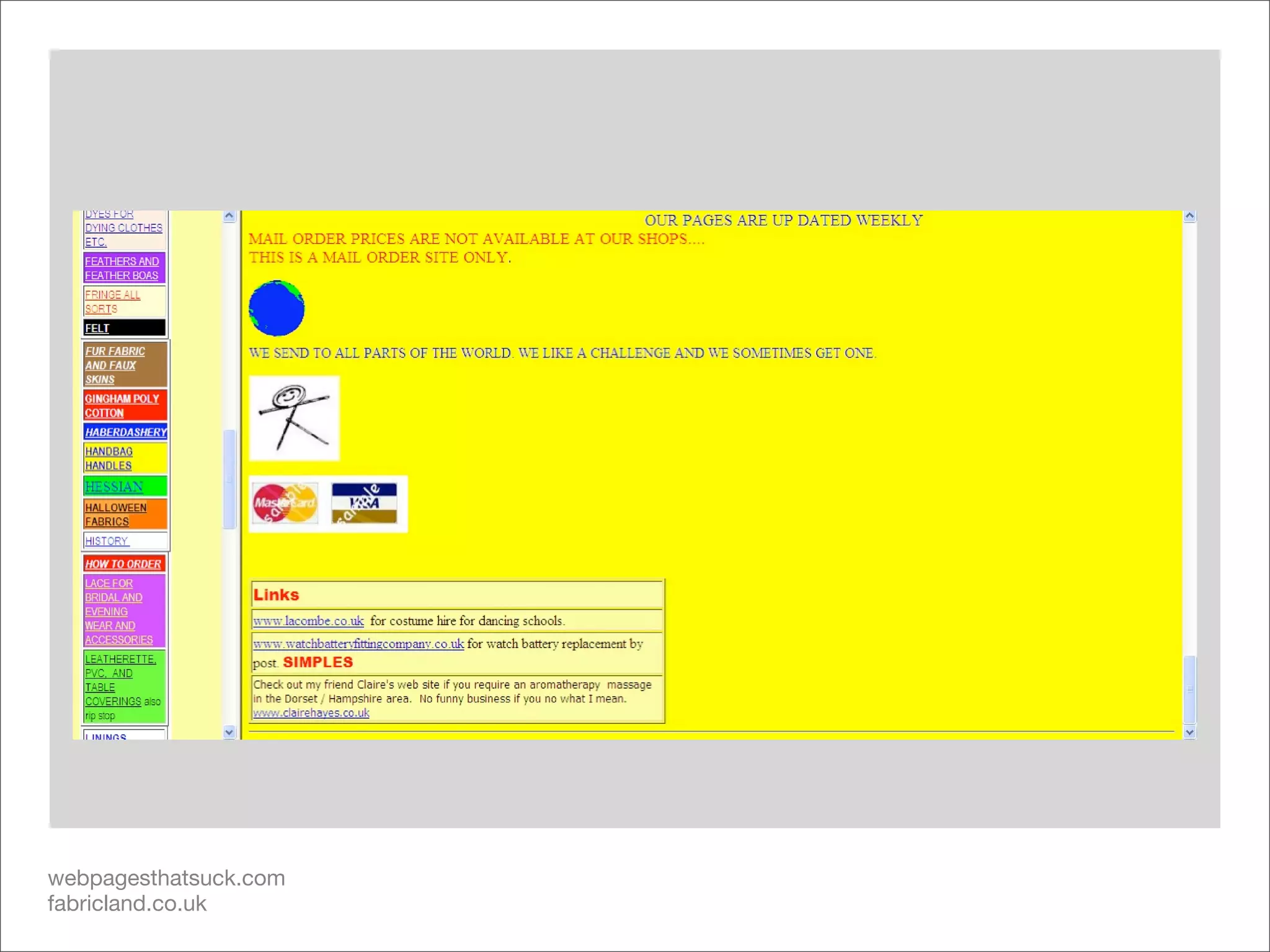Click main frame scroll down arrow

[1189, 732]
